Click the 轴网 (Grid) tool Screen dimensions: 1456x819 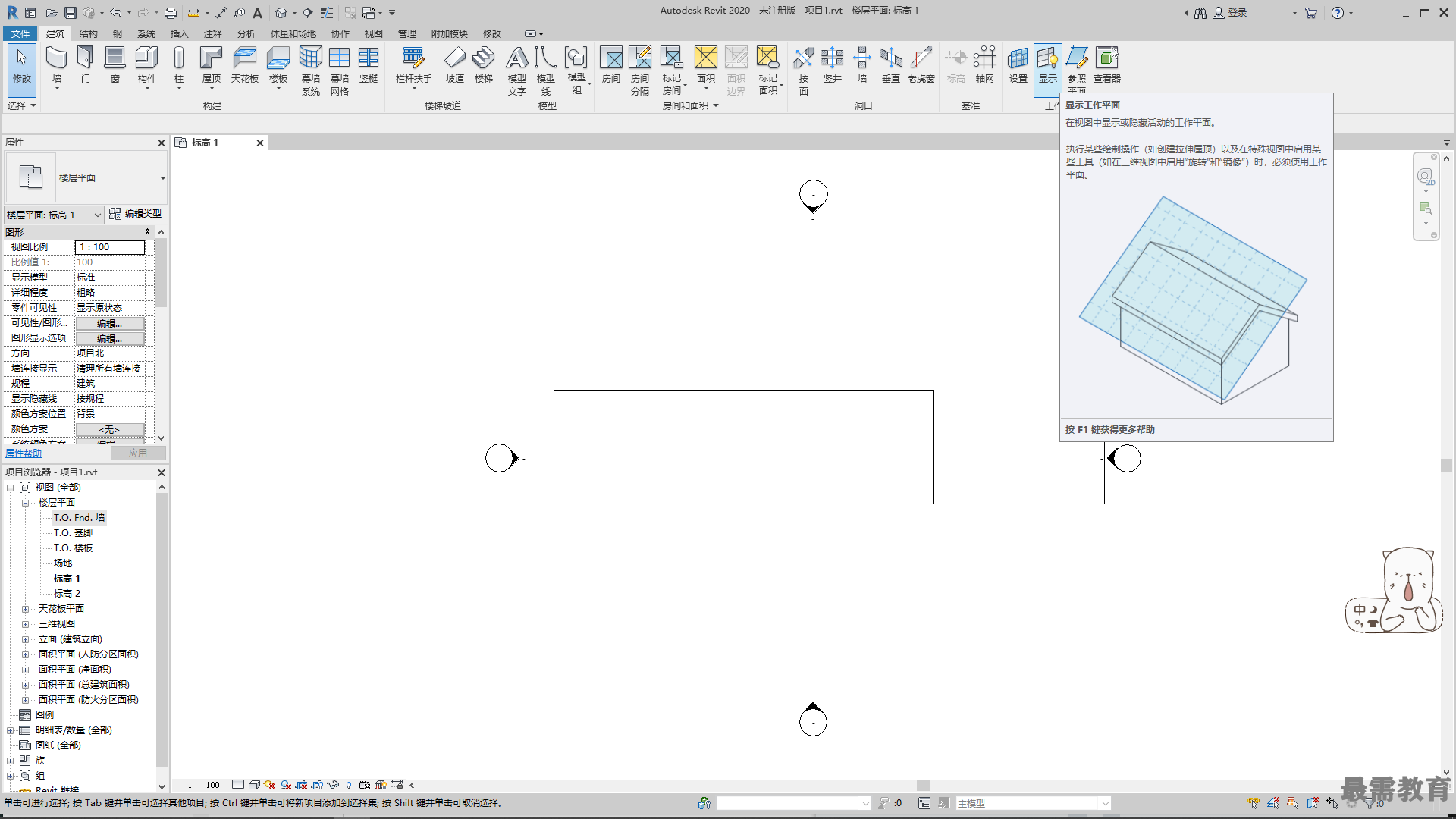(985, 64)
